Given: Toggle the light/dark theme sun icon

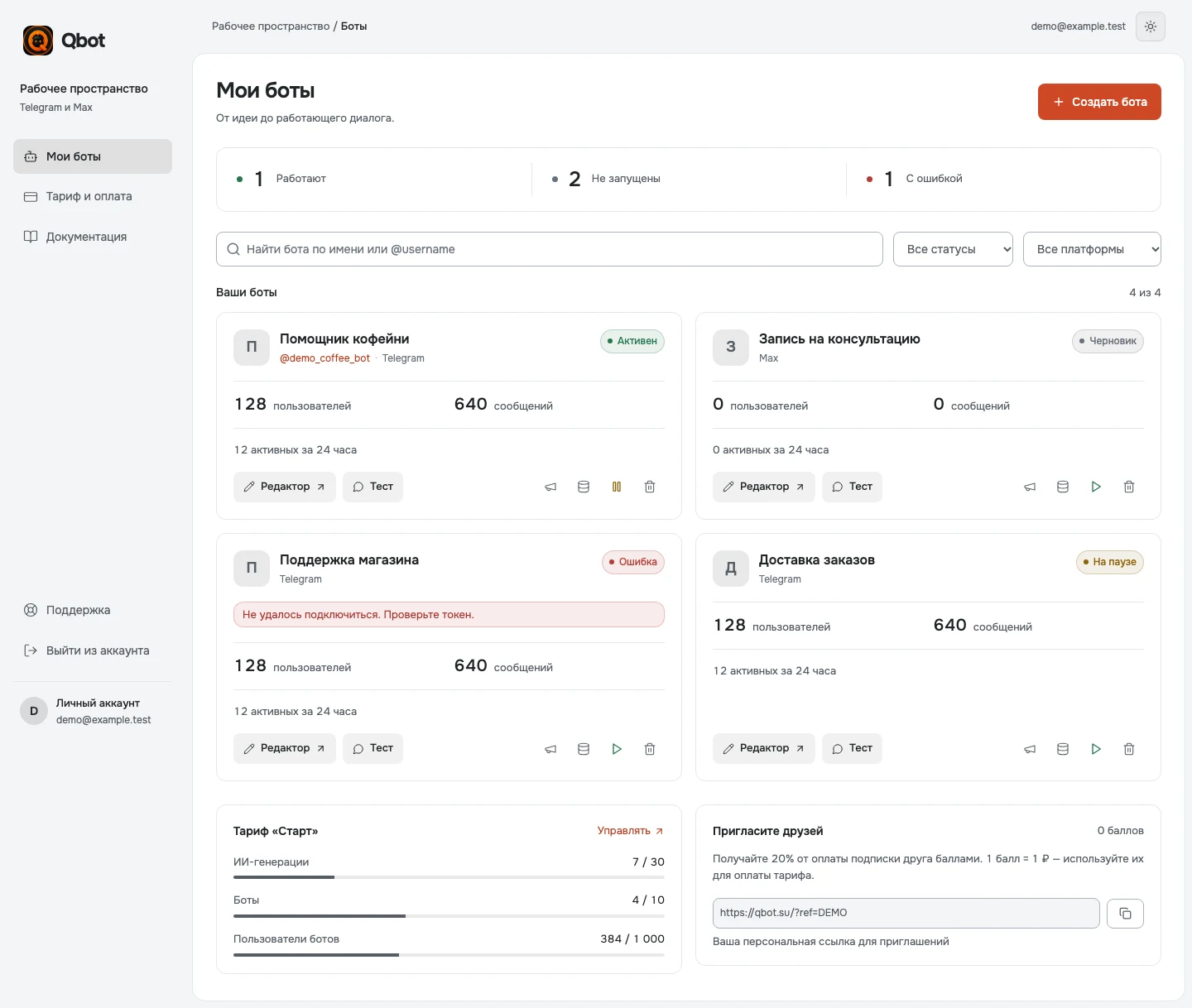Looking at the screenshot, I should 1151,26.
